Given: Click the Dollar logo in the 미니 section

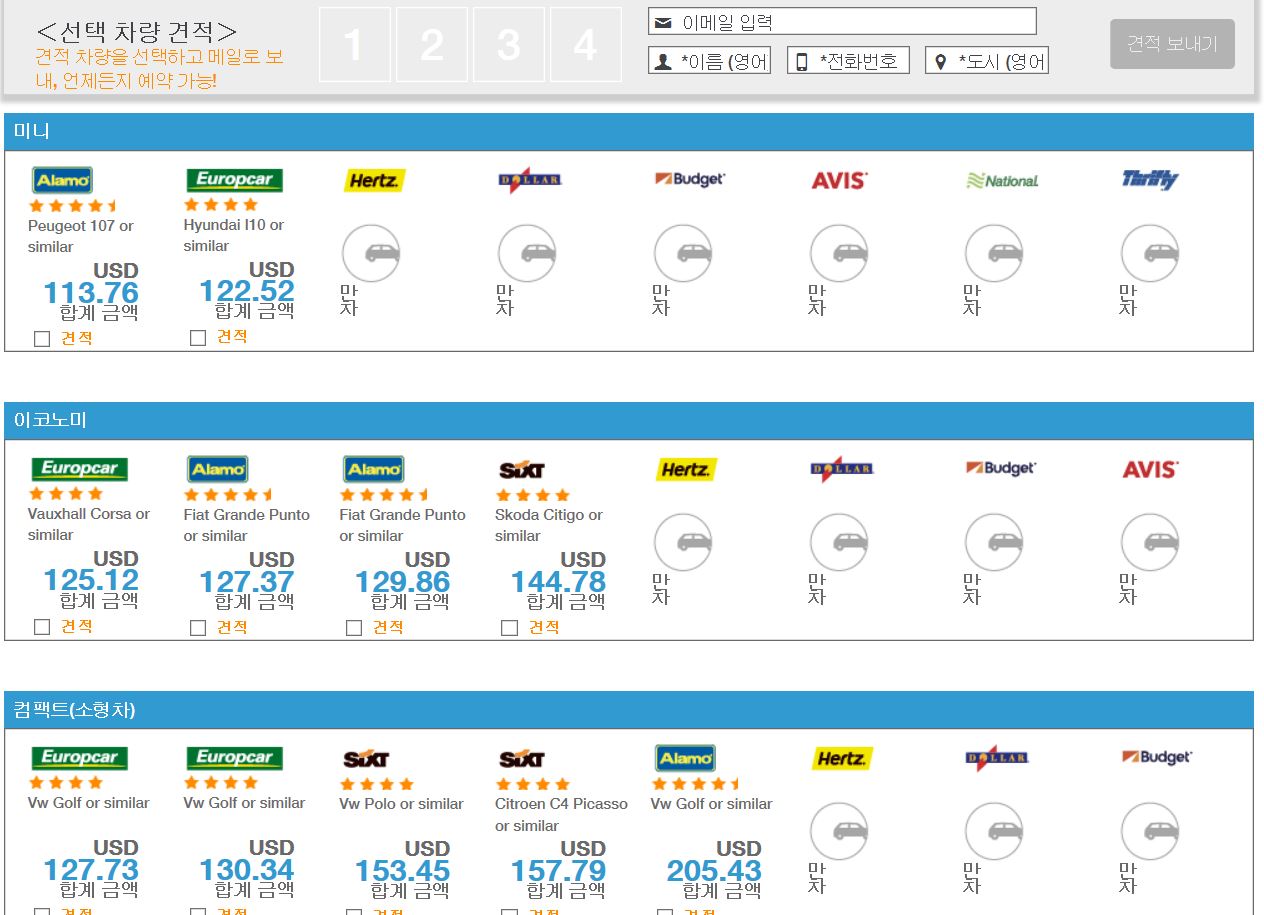Looking at the screenshot, I should pos(530,180).
